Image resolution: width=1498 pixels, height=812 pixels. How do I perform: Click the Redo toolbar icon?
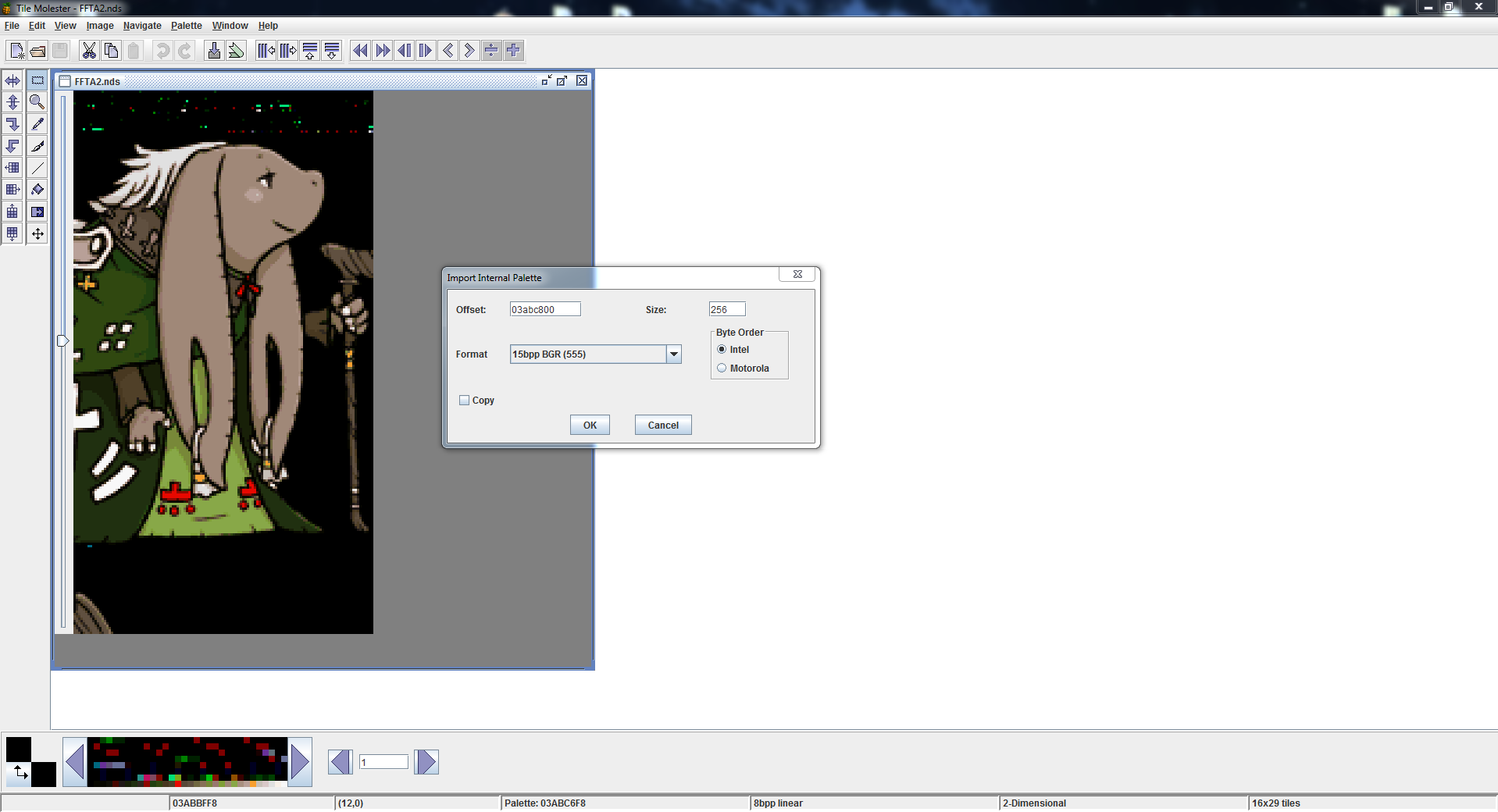click(184, 51)
